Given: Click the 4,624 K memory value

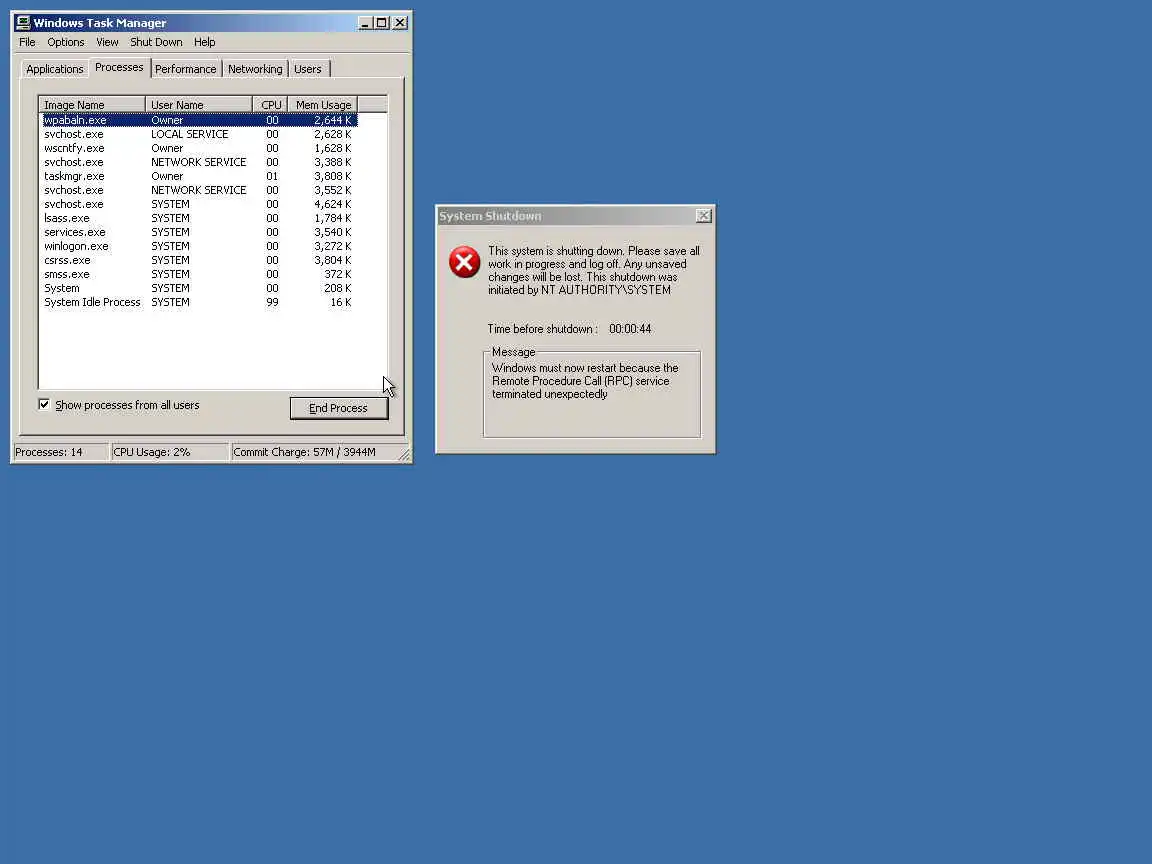Looking at the screenshot, I should pos(333,204).
